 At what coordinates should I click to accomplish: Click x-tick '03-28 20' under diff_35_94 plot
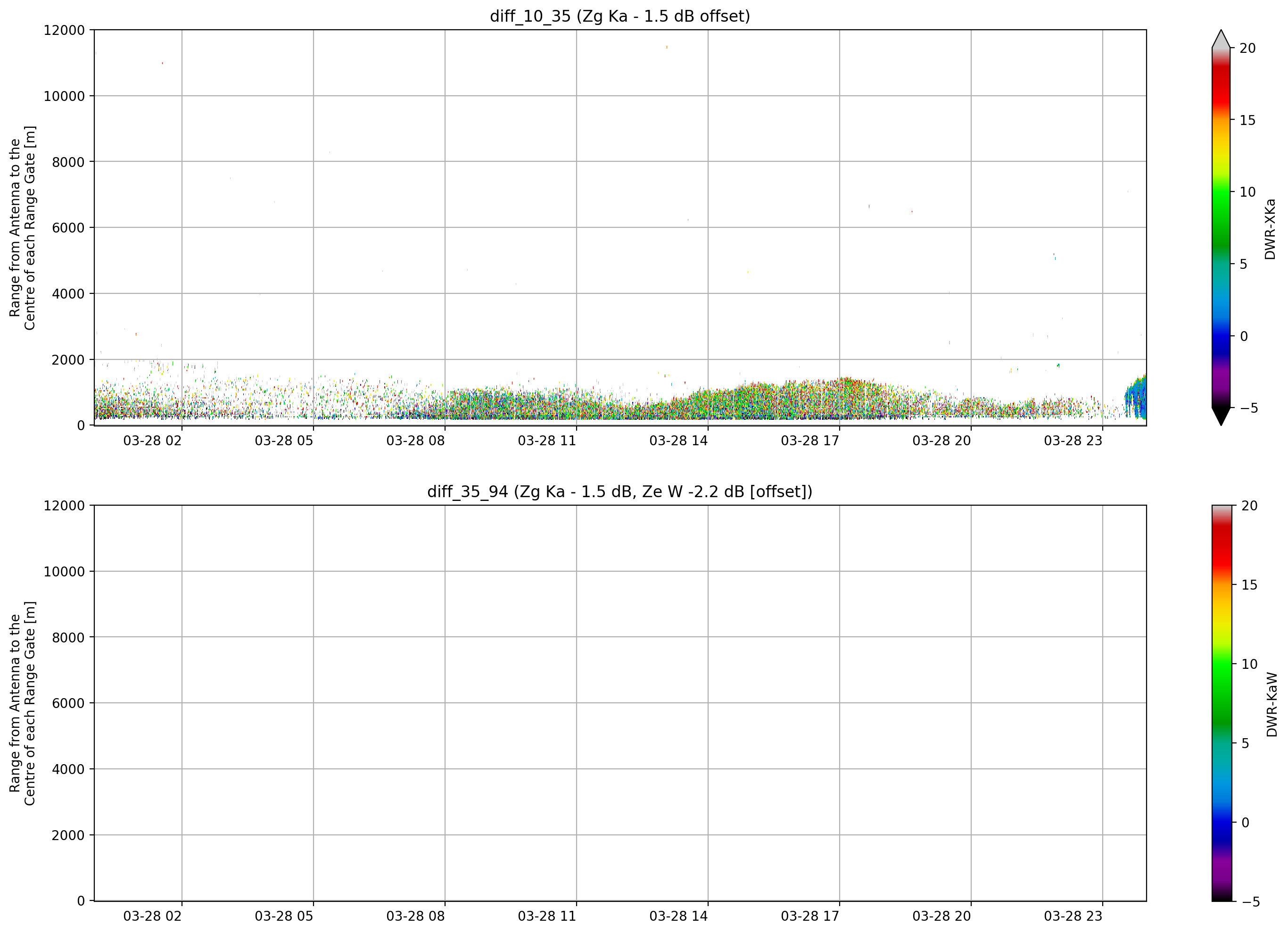point(941,916)
